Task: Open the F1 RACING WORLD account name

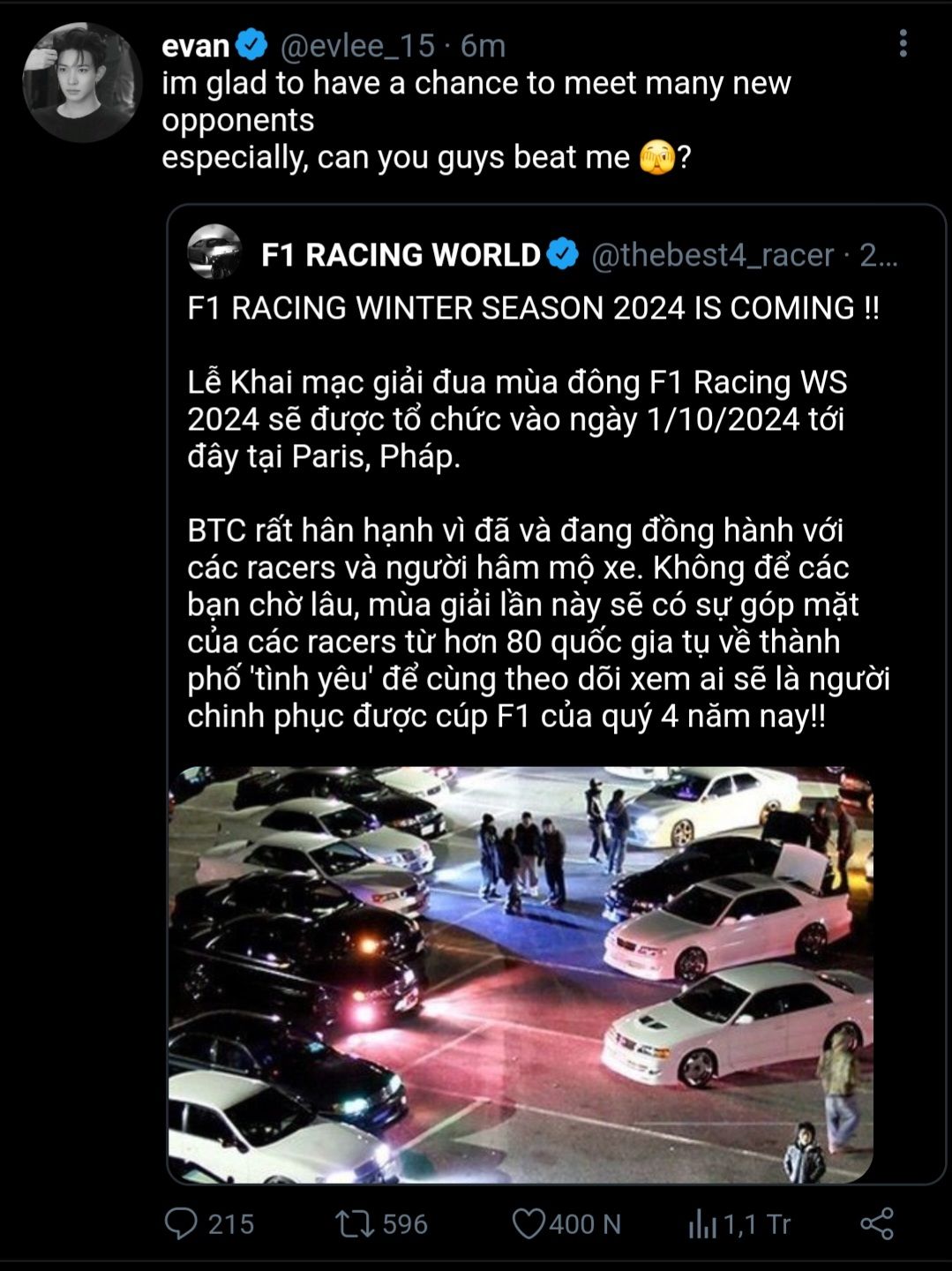Action: pos(401,255)
